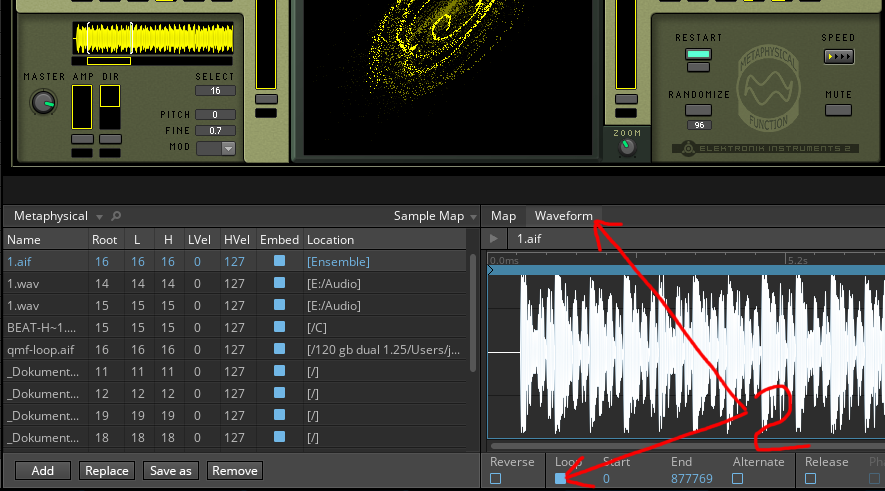The width and height of the screenshot is (885, 491).
Task: Click the yellow loop range bar under waveform
Action: point(109,61)
